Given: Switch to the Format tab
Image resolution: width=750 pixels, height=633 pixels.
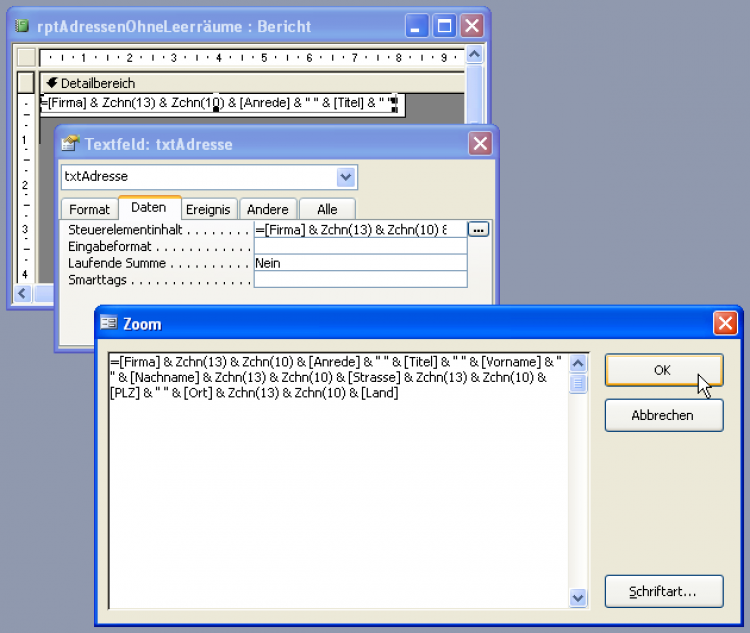Looking at the screenshot, I should 89,209.
